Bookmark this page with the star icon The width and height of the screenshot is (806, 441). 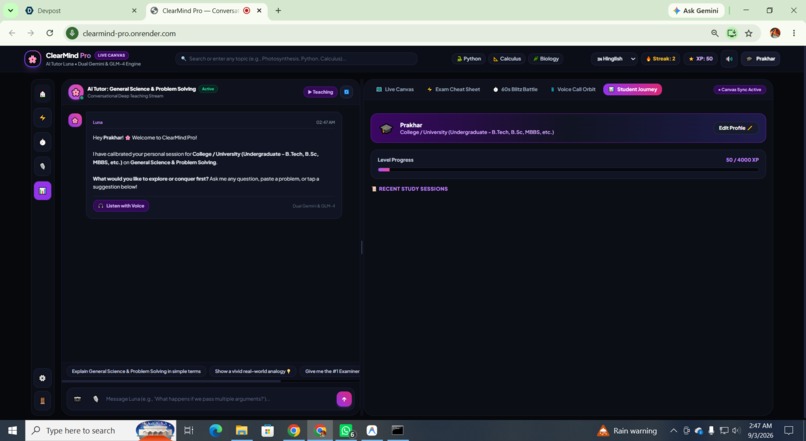pos(748,33)
